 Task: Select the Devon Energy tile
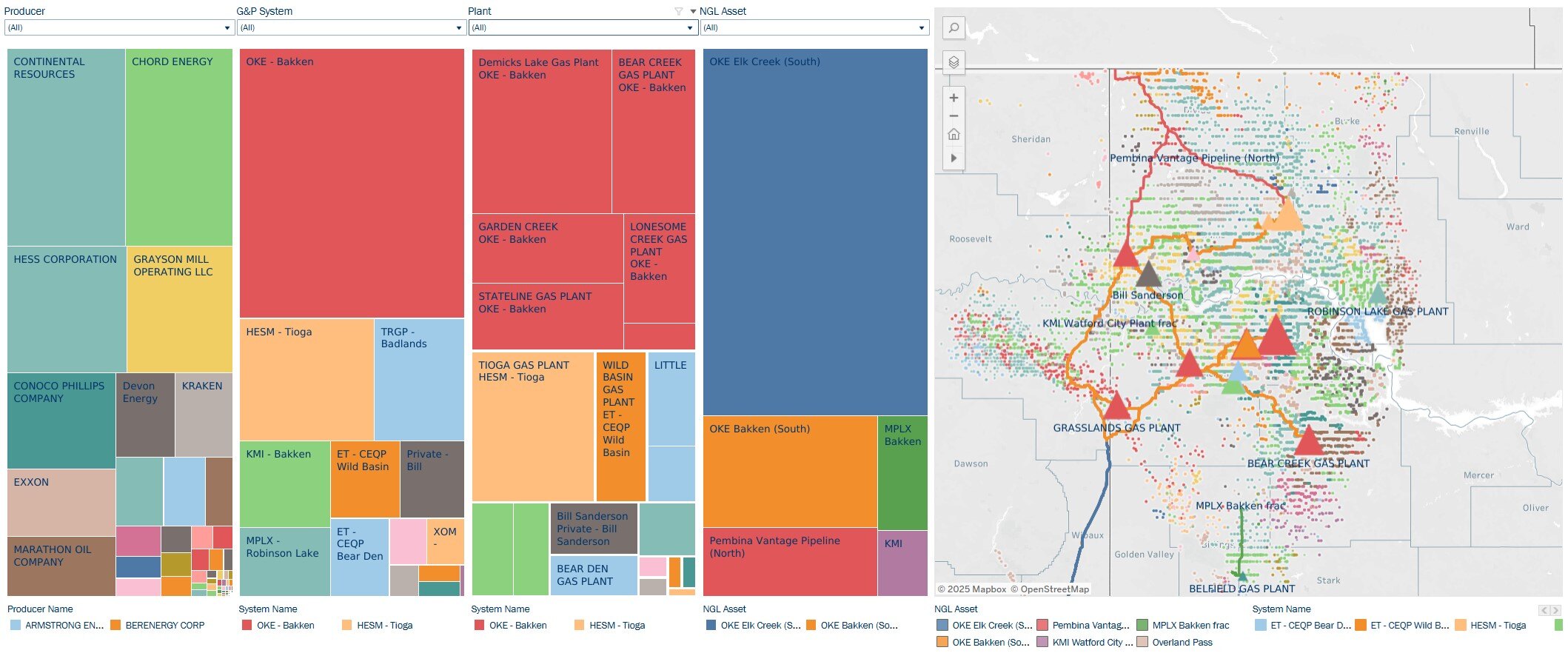(x=145, y=415)
